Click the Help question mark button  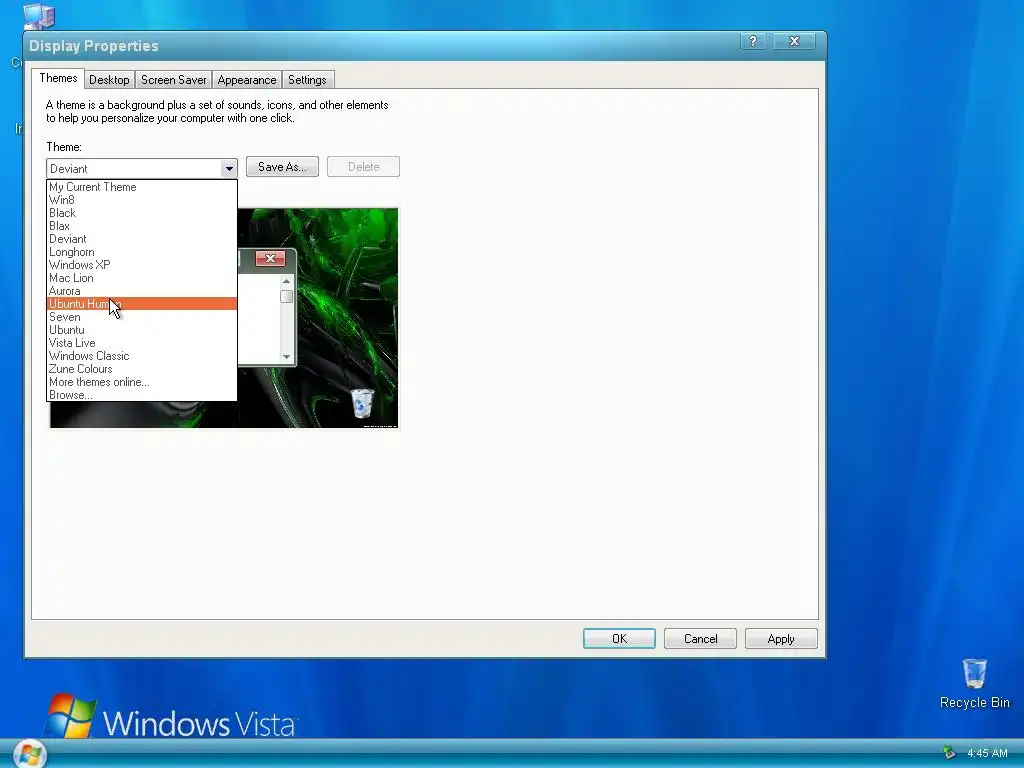click(753, 41)
